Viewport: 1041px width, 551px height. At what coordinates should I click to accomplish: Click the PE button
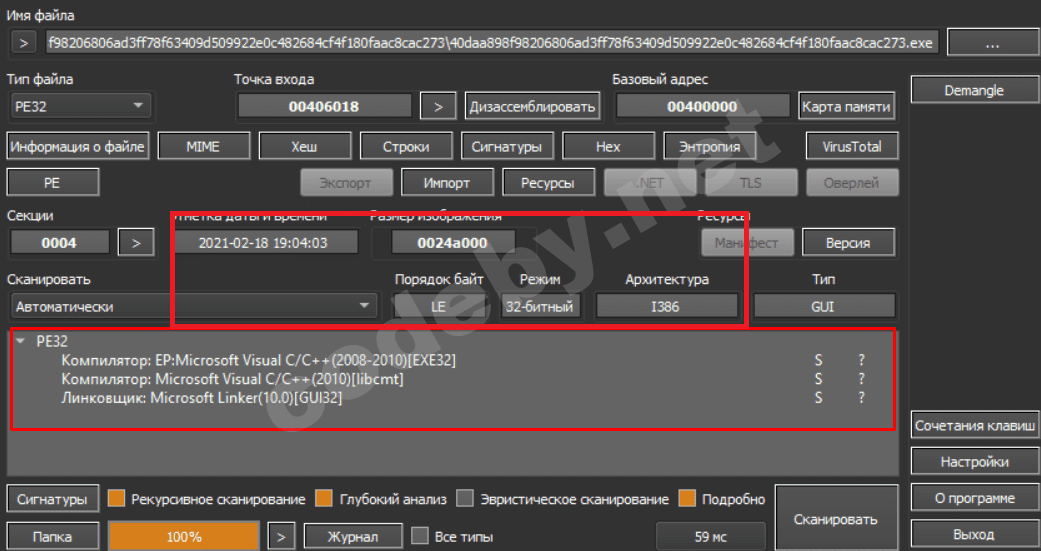[x=52, y=182]
